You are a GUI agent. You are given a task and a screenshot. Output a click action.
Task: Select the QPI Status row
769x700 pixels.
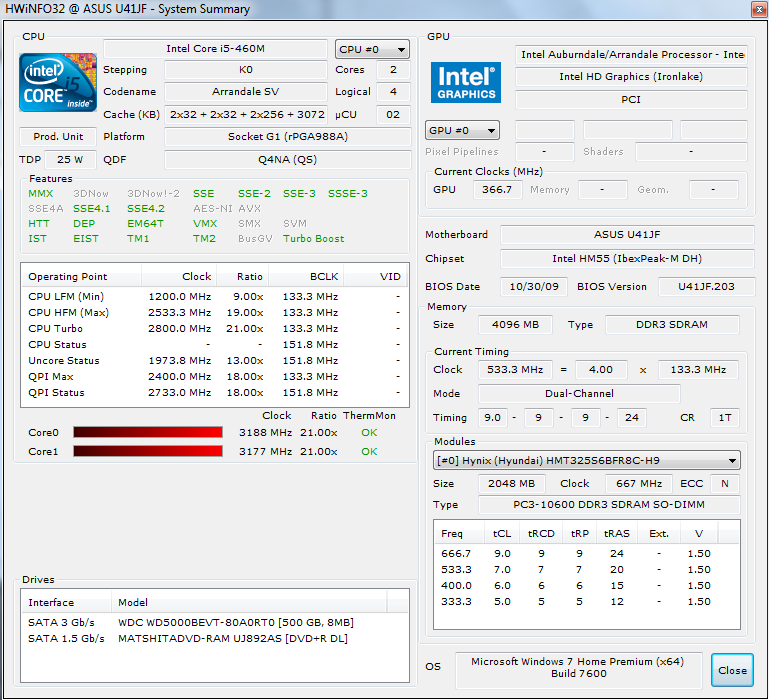tap(214, 392)
